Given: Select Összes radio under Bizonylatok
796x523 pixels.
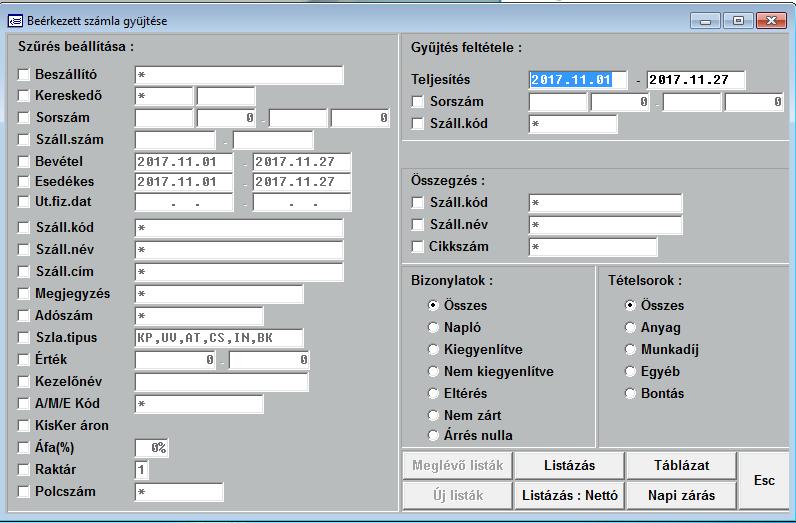Looking at the screenshot, I should click(433, 305).
